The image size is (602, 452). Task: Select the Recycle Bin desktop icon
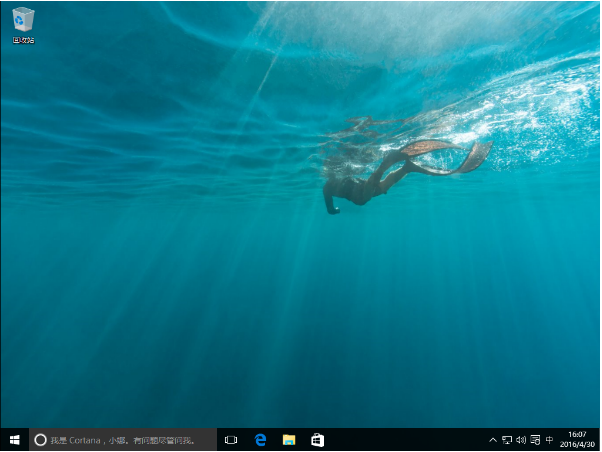(x=23, y=19)
